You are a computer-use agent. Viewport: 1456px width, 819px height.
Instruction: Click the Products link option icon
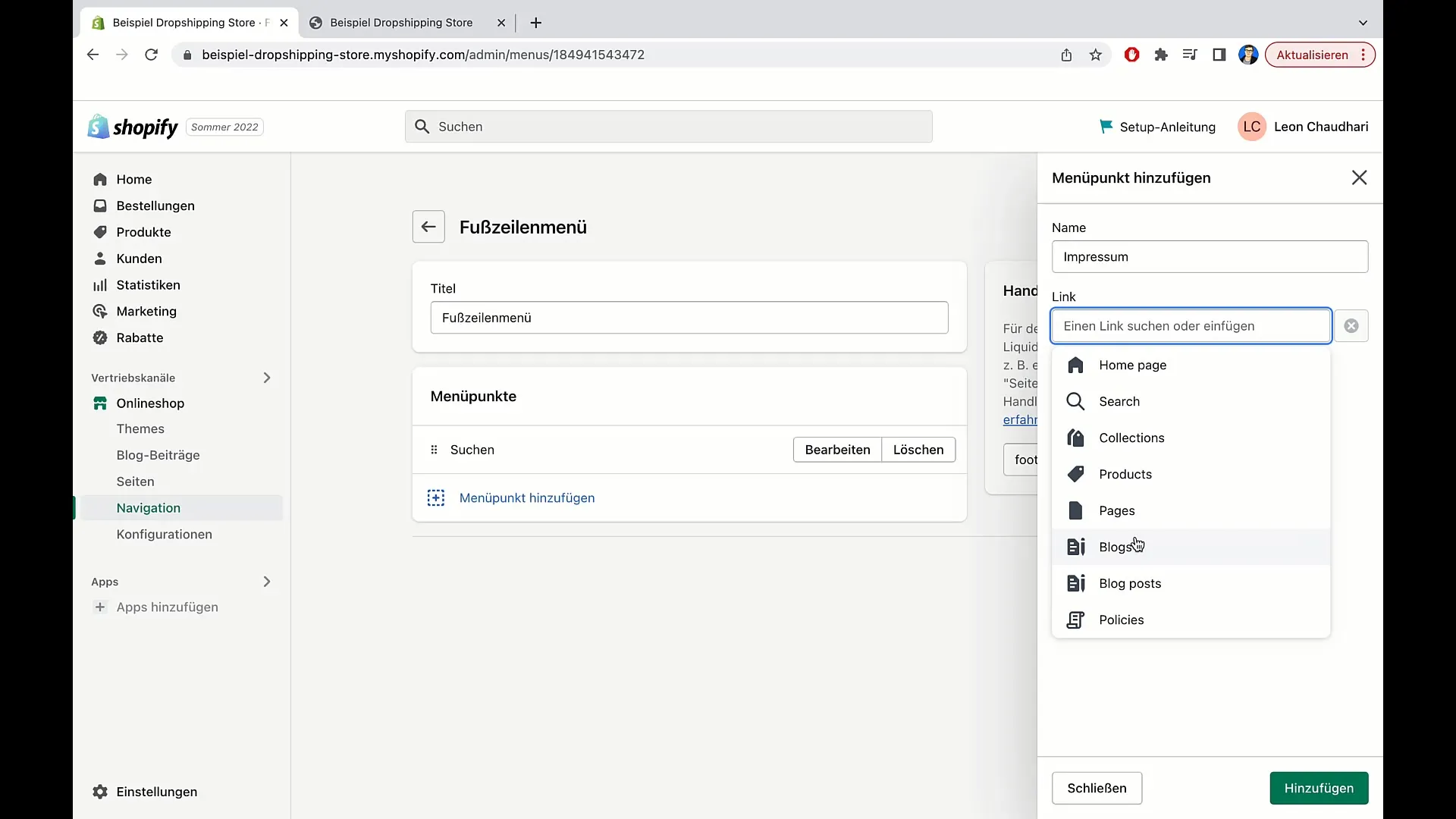point(1076,473)
